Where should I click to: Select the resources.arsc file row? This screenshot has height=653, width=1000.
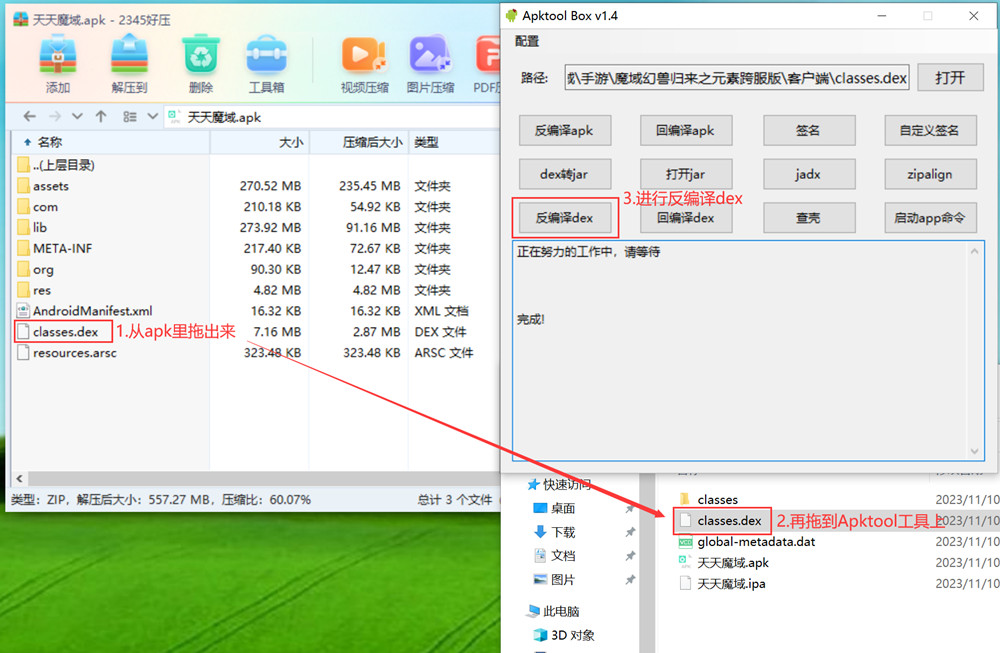(x=255, y=353)
